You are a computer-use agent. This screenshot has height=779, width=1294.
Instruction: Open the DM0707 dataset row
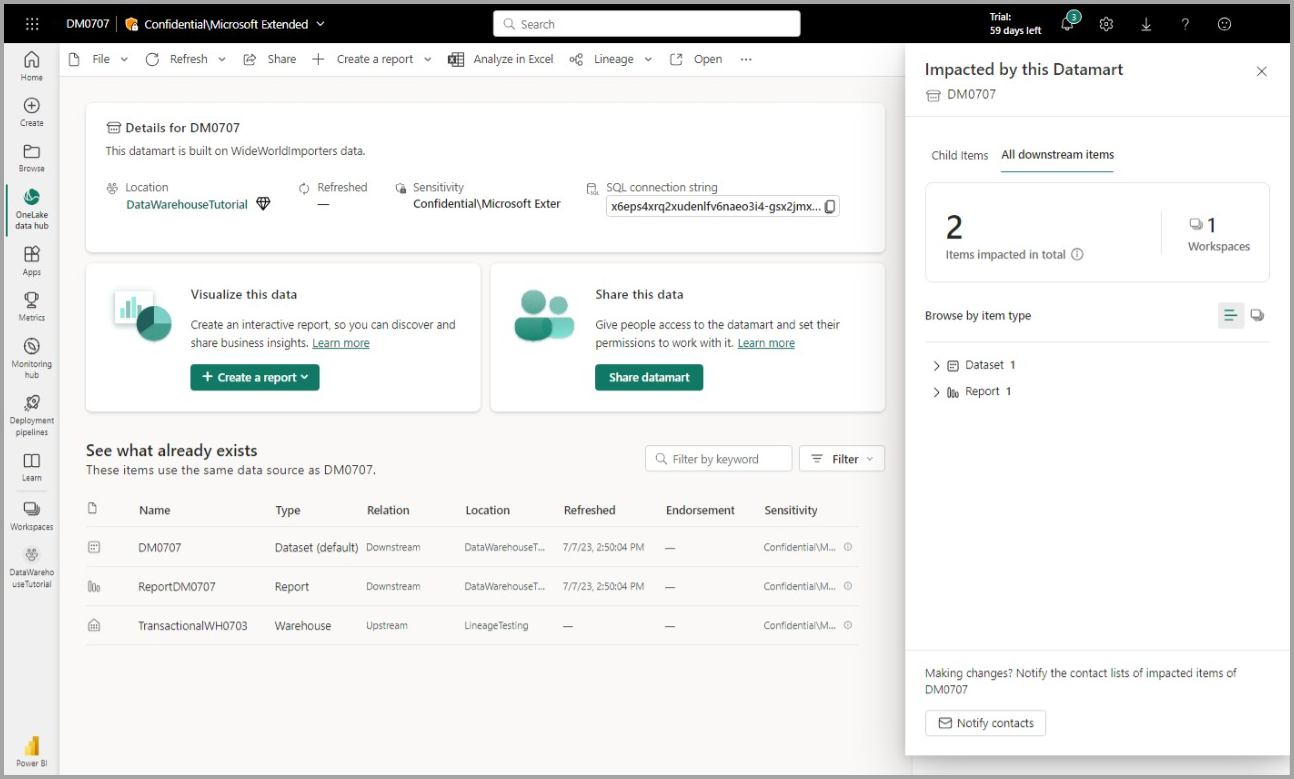[472, 547]
